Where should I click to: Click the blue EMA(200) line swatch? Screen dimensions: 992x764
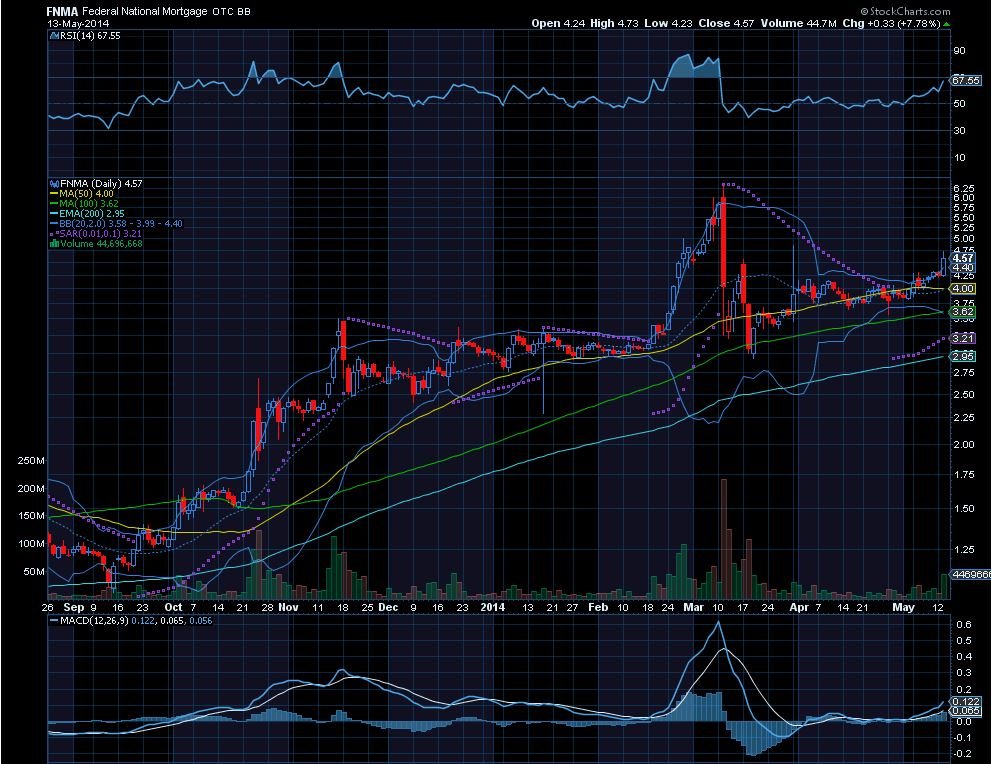pyautogui.click(x=54, y=213)
